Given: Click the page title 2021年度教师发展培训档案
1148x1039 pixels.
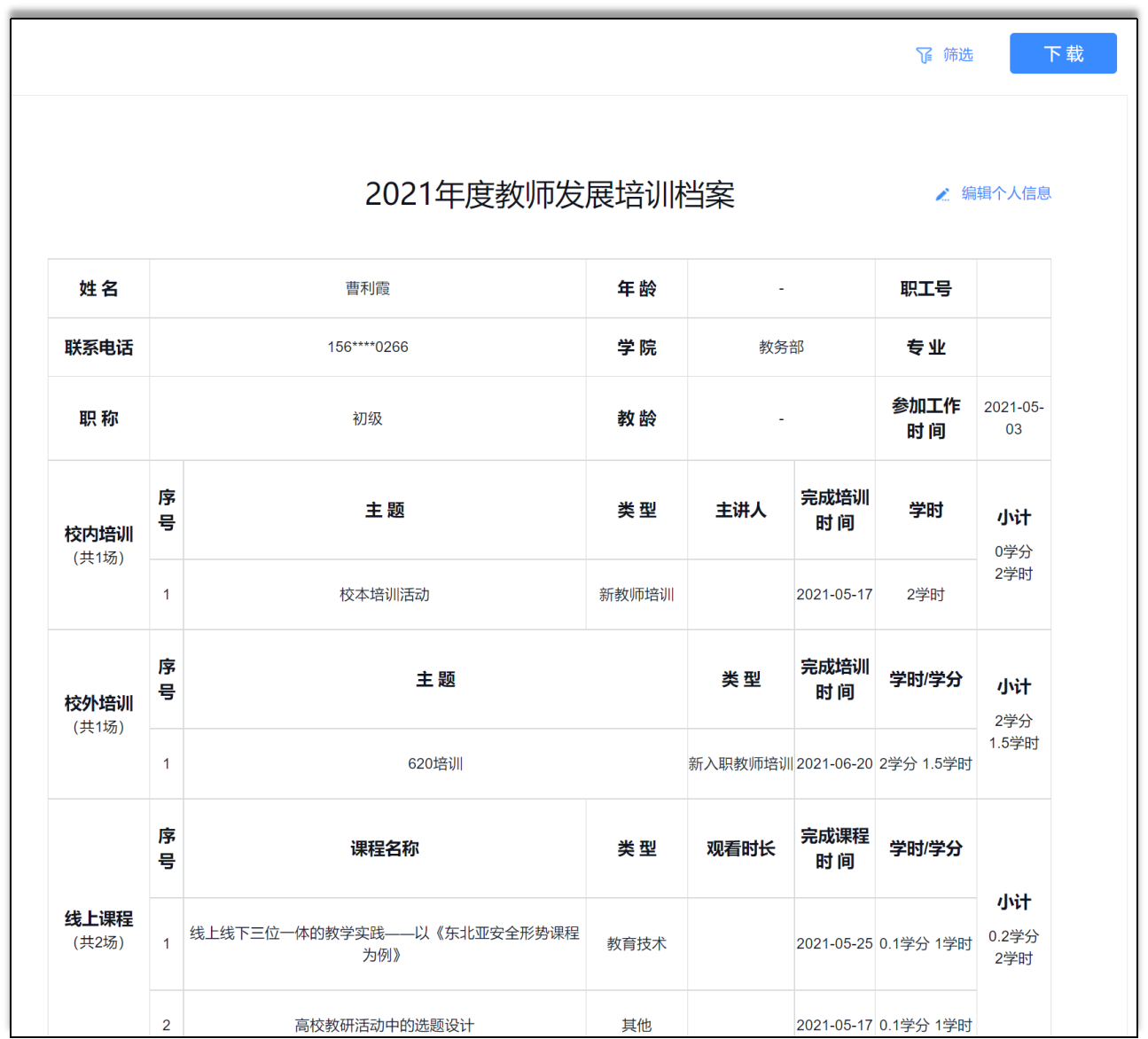Looking at the screenshot, I should pos(550,195).
